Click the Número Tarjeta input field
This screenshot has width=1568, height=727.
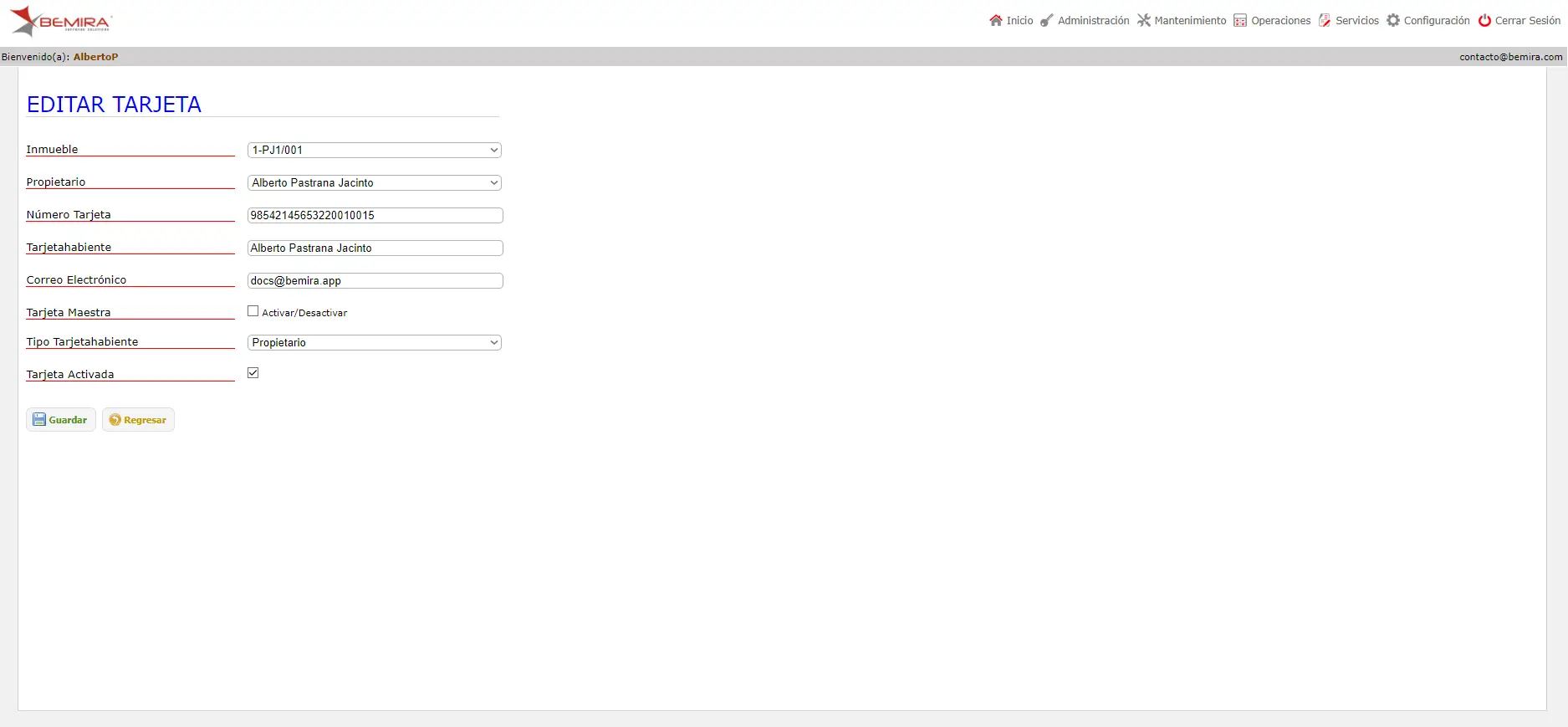[375, 216]
